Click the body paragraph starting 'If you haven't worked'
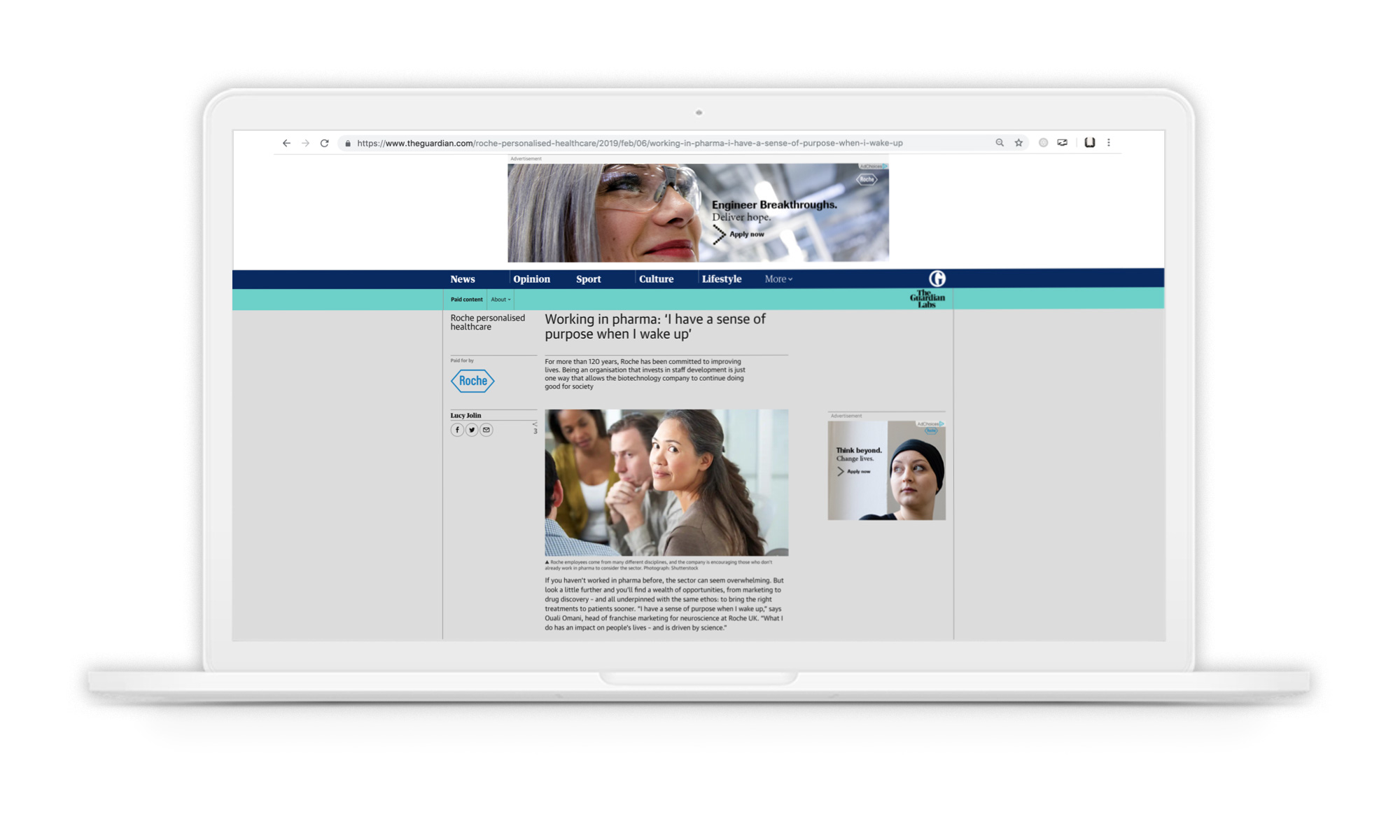Image resolution: width=1400 pixels, height=840 pixels. [664, 603]
